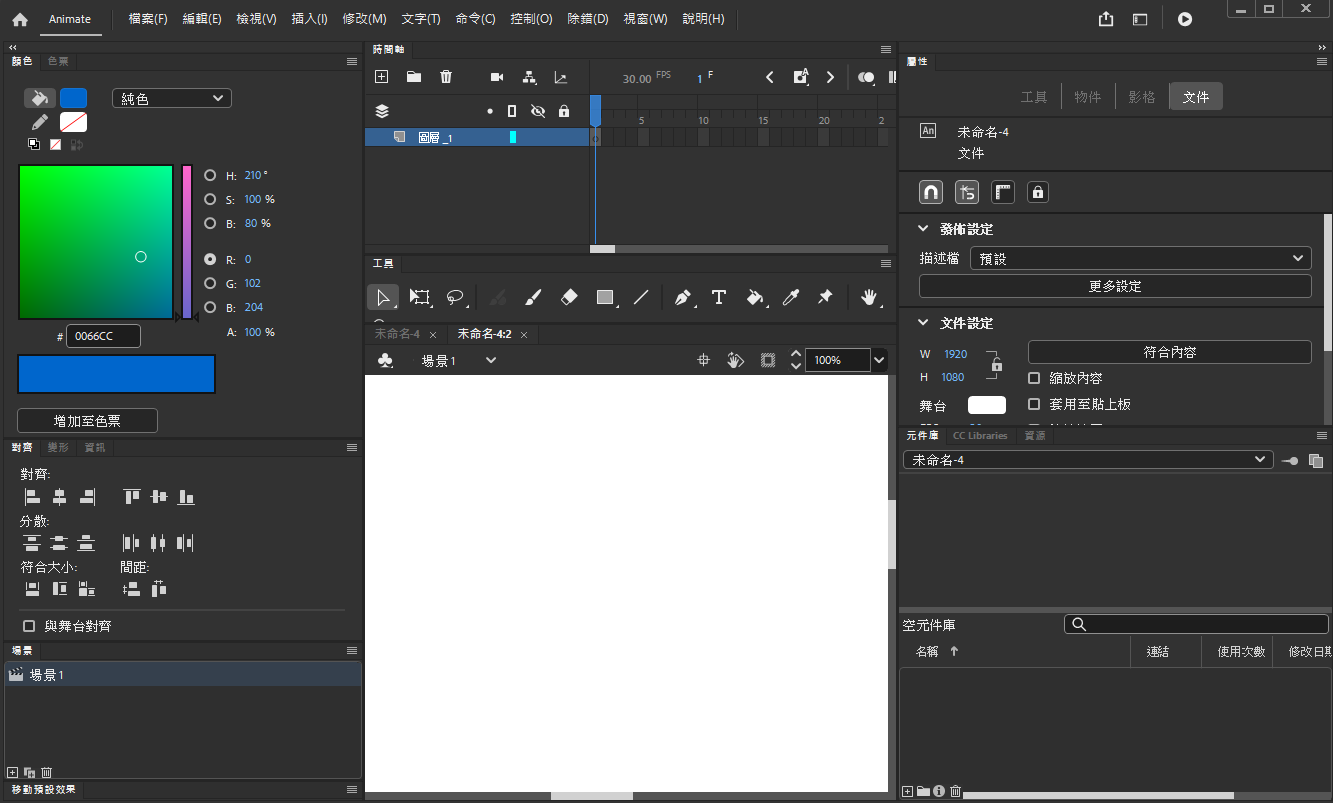Screen dimensions: 1333x803
Task: Select the Paint Bucket tool
Action: coord(755,297)
